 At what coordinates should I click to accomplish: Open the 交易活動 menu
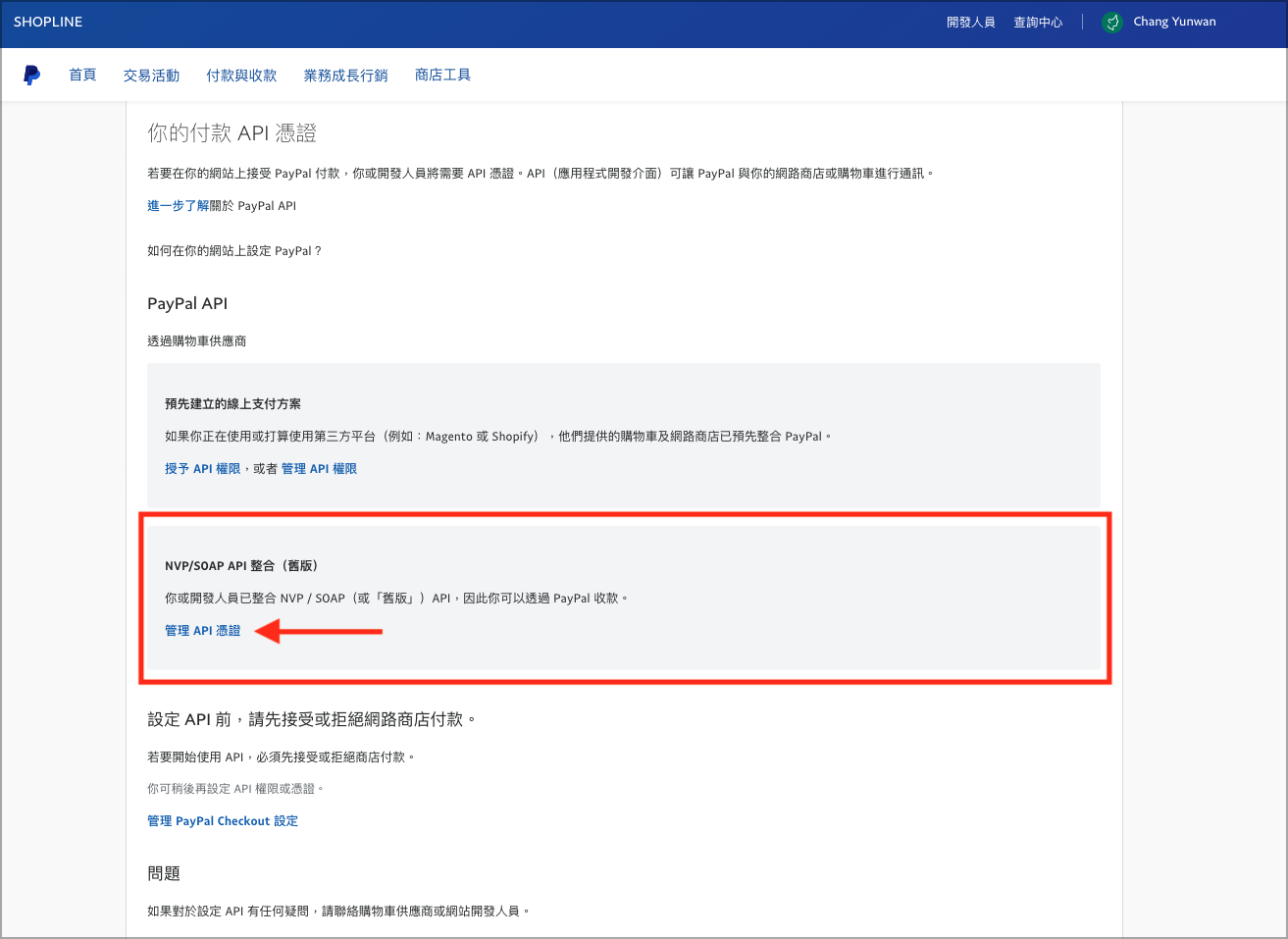pyautogui.click(x=151, y=76)
